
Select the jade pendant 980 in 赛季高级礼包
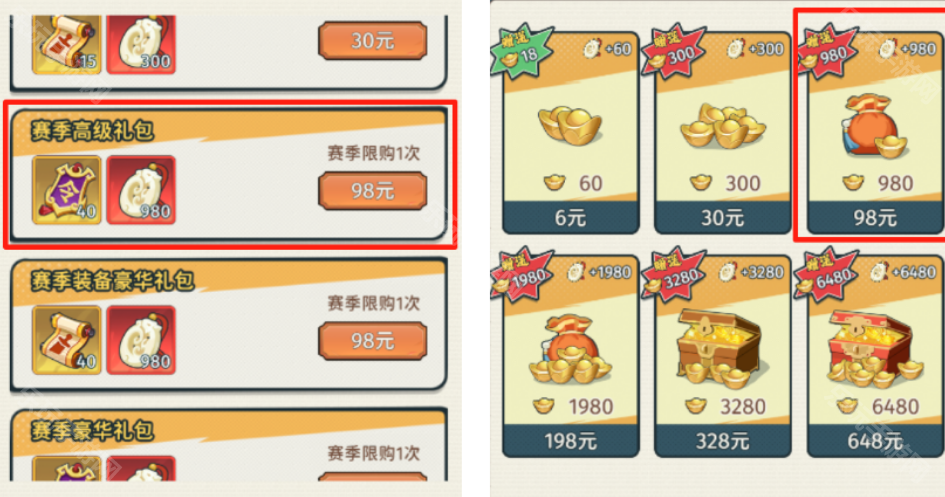click(142, 190)
